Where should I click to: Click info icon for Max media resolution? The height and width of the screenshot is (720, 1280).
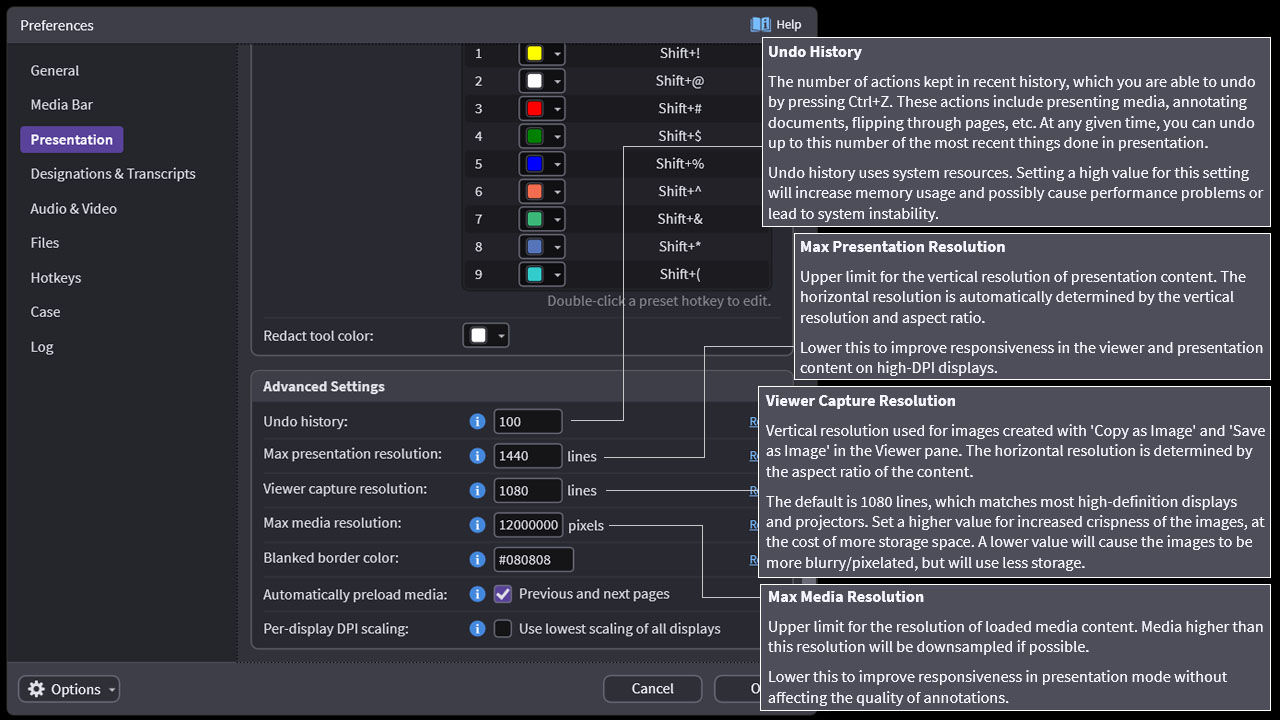[477, 525]
